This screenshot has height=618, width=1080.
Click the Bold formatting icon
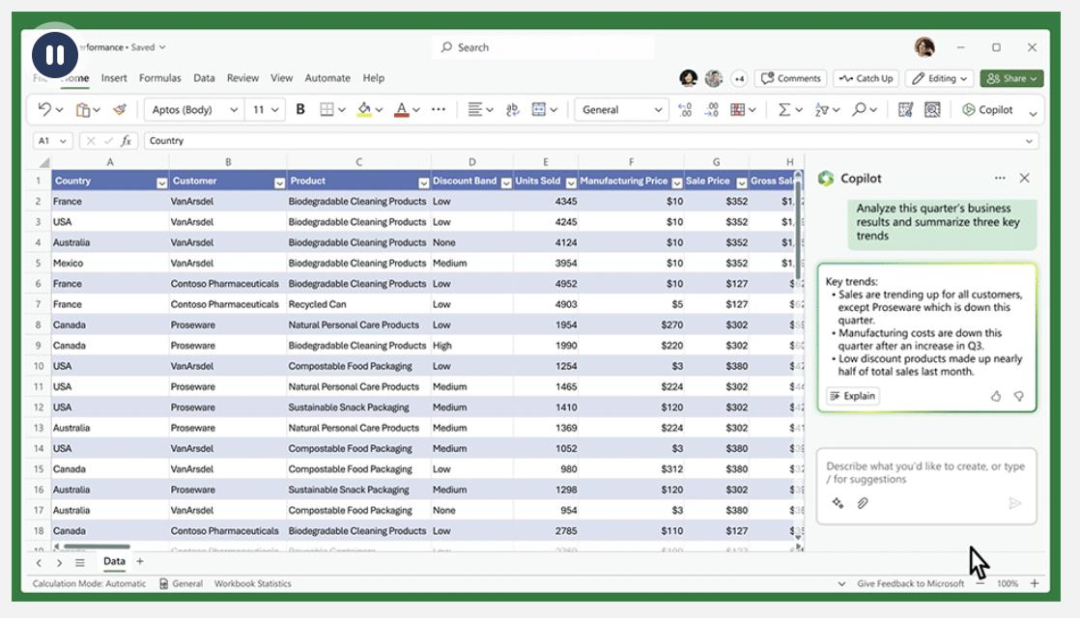(300, 110)
